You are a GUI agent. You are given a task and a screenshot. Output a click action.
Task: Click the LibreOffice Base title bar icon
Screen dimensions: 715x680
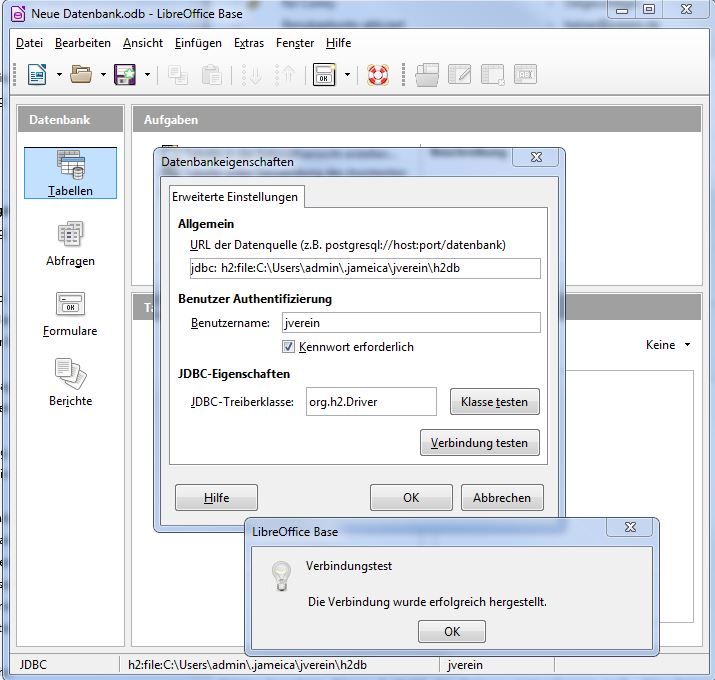pyautogui.click(x=18, y=14)
